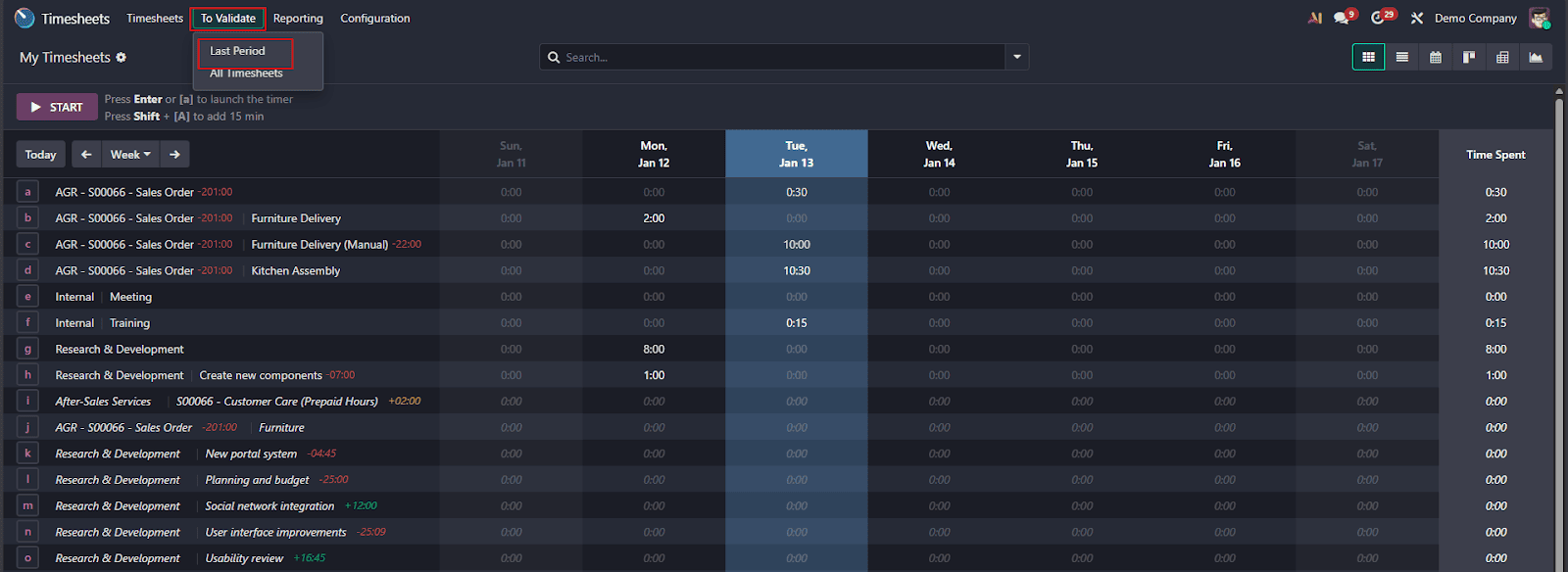Edit Monday 8:00 cell for Research & Development
This screenshot has width=1568, height=572.
pyautogui.click(x=654, y=349)
